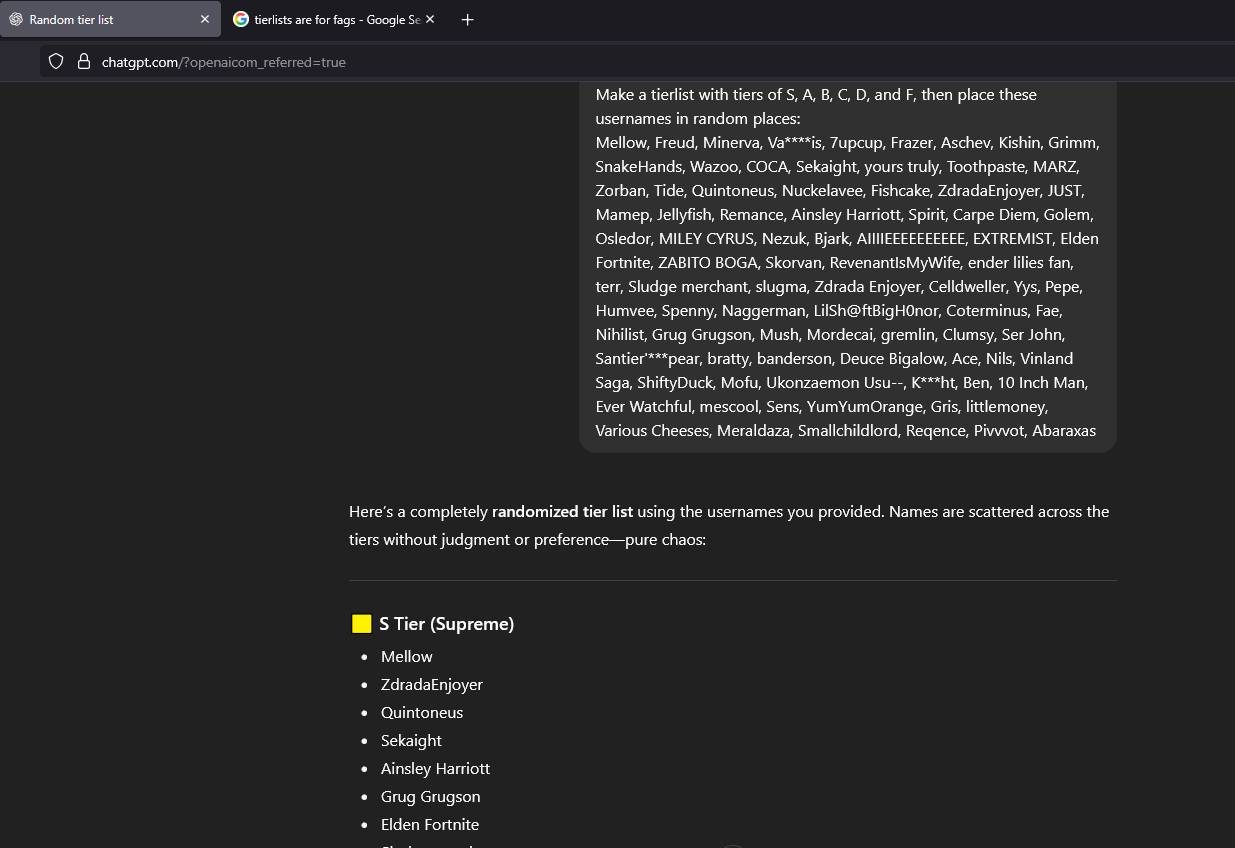Click the 'Grug Grugson' list entry

point(431,796)
